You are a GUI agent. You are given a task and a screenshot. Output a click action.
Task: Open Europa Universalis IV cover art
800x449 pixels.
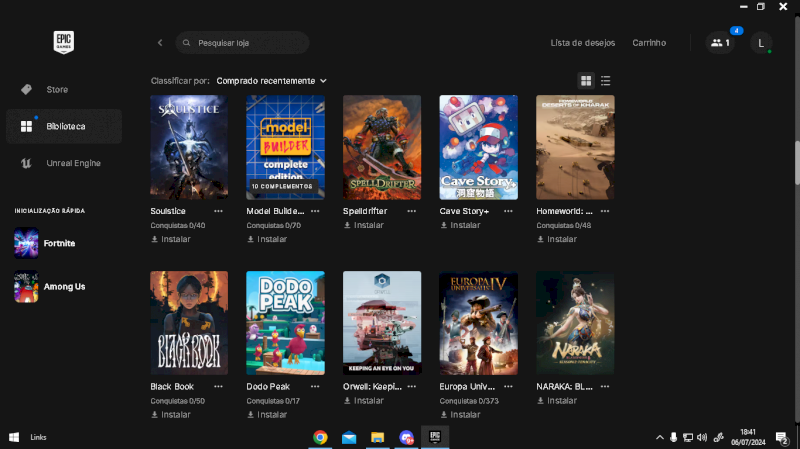[x=479, y=323]
